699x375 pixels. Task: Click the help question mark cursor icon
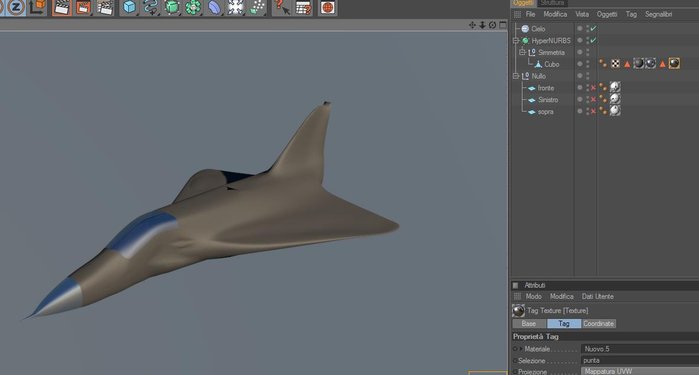tap(281, 8)
